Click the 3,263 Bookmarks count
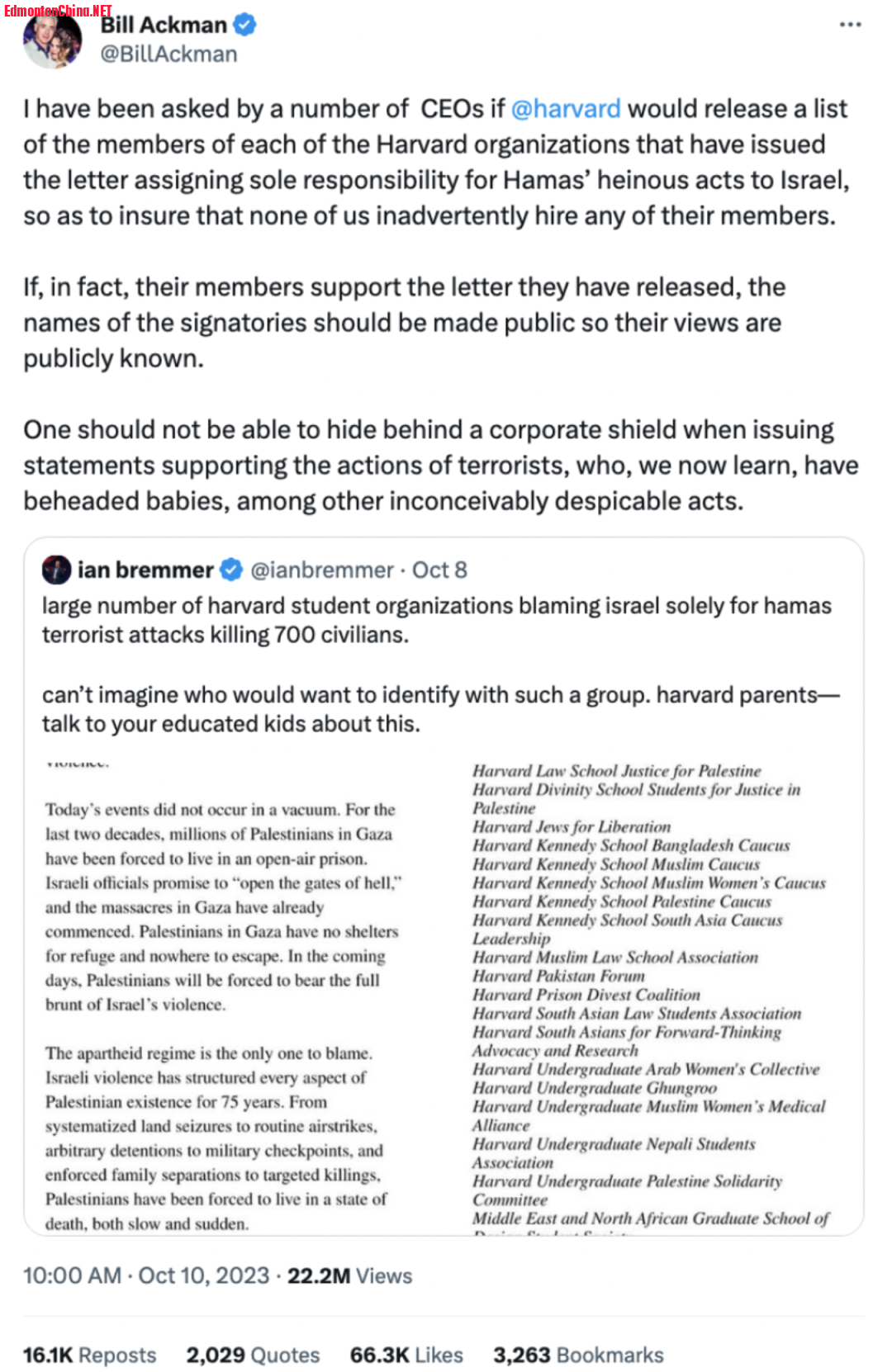 (x=578, y=1355)
